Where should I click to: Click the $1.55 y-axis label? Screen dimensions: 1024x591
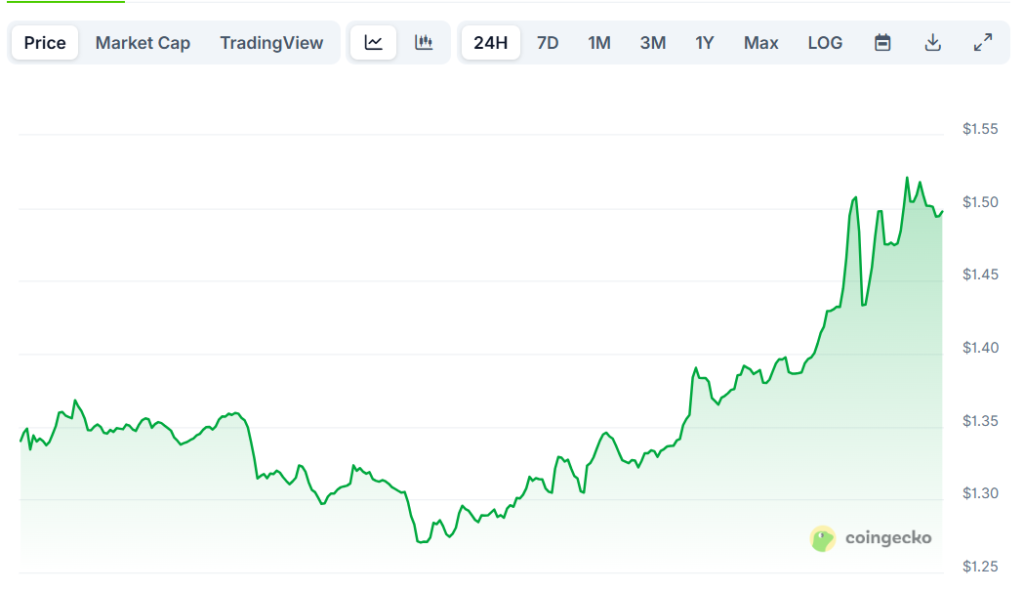[x=980, y=129]
